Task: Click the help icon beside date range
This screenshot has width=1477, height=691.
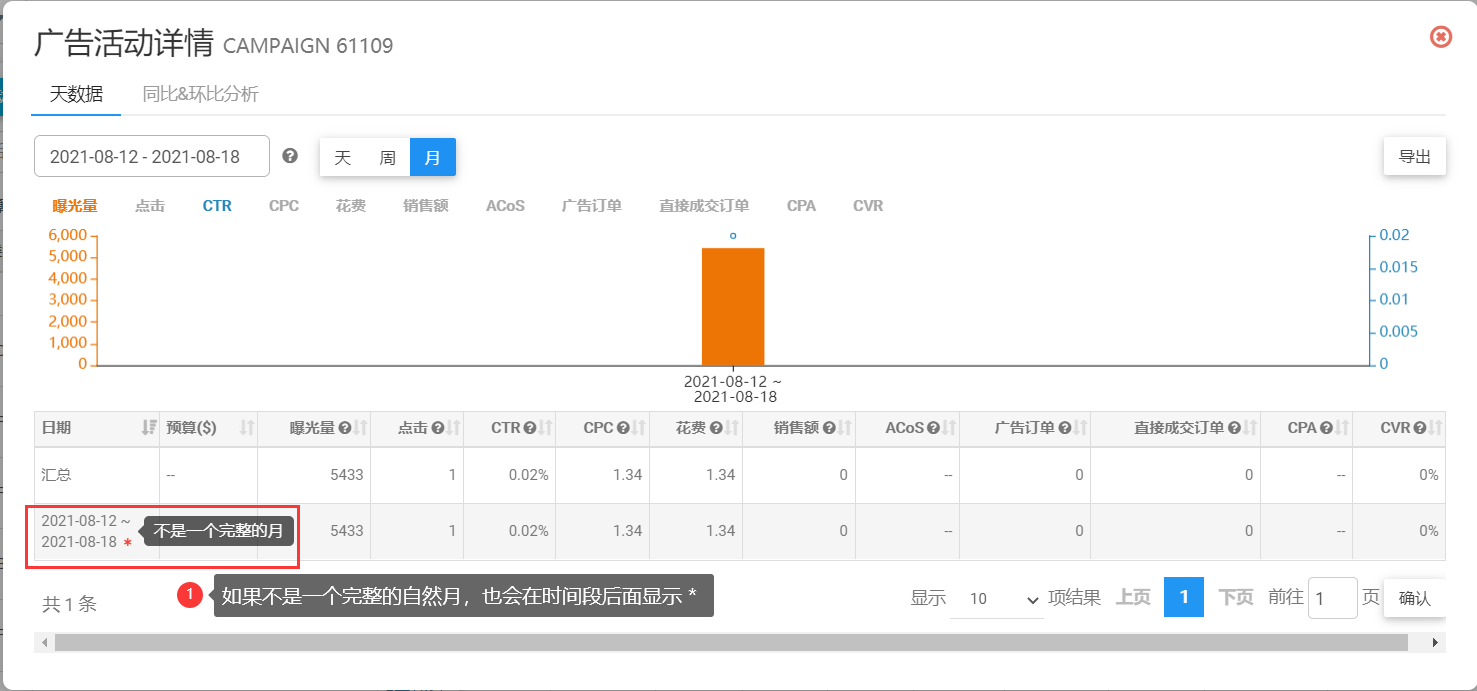Action: (290, 156)
